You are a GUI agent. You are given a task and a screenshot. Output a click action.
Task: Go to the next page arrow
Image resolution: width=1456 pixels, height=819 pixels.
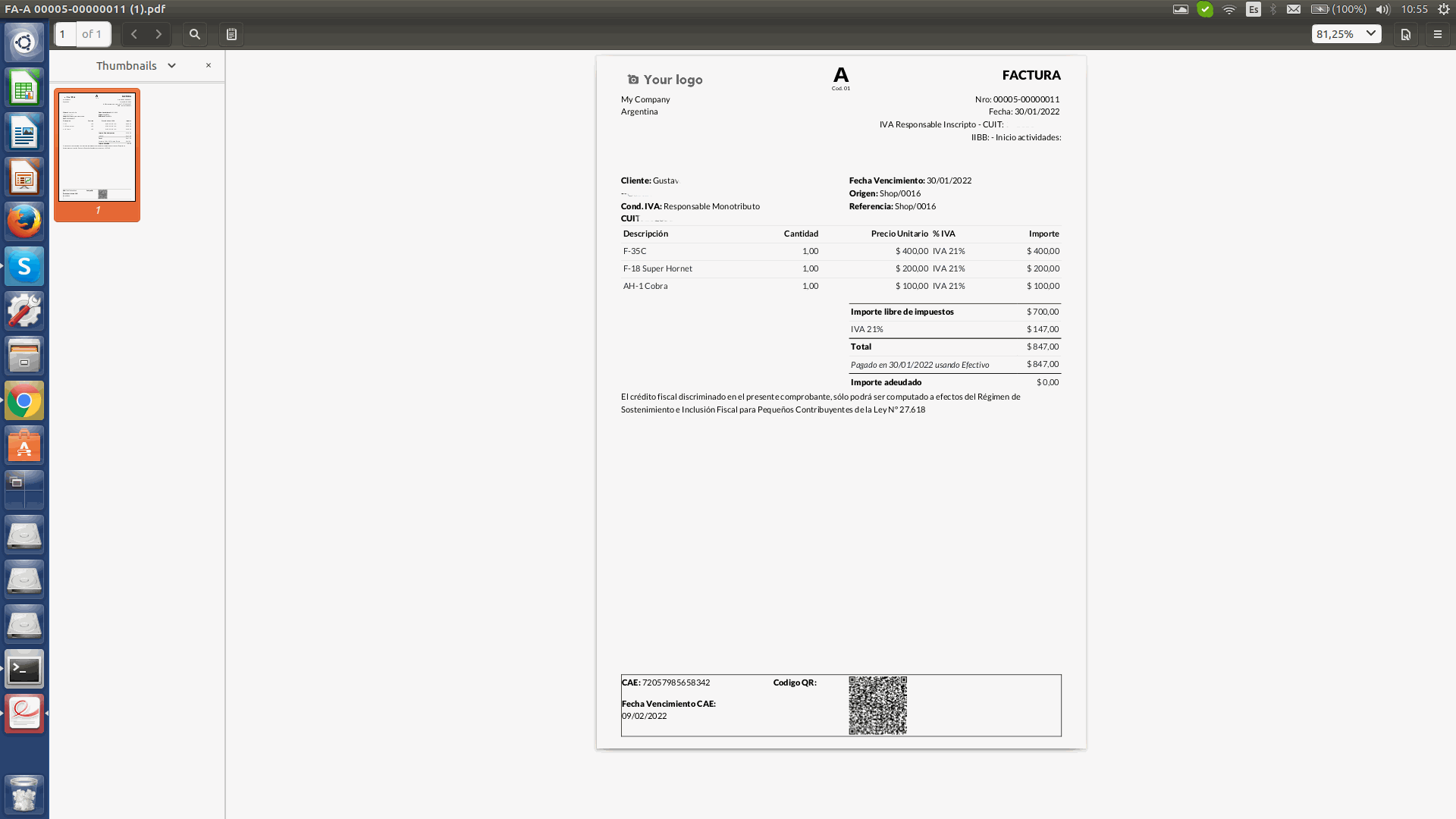coord(158,34)
